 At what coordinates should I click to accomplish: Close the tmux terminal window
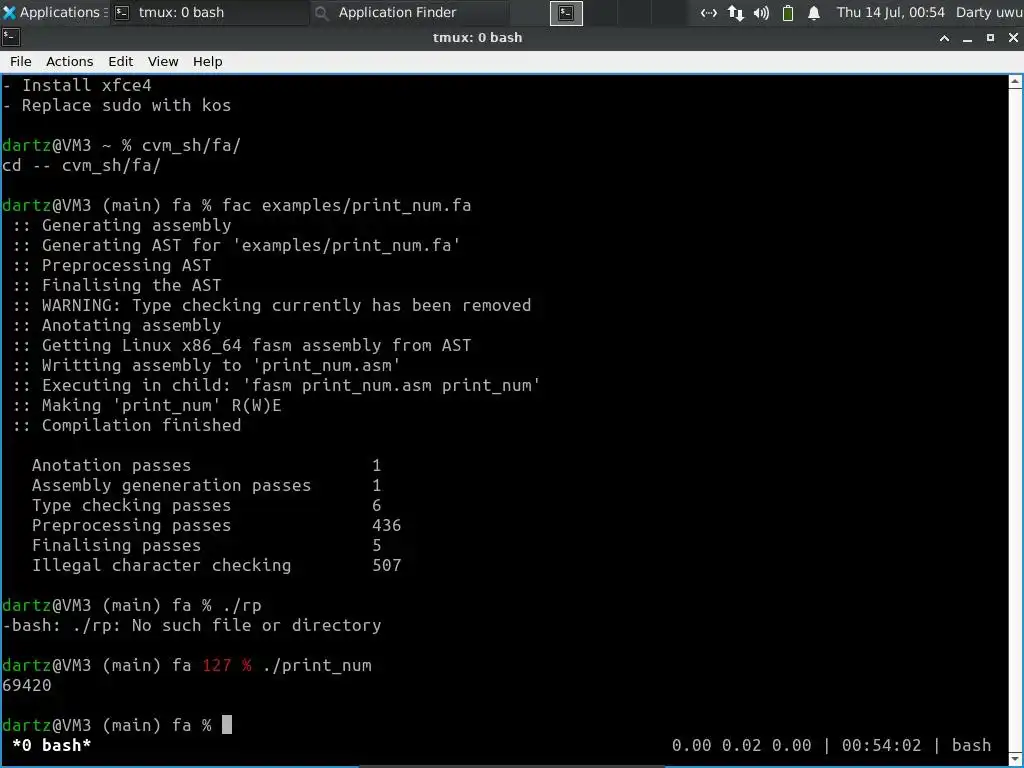click(1013, 38)
